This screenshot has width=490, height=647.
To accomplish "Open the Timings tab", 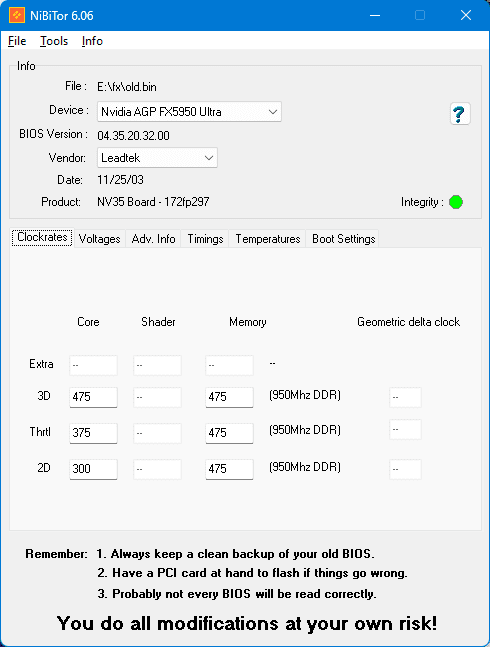I will coord(205,239).
